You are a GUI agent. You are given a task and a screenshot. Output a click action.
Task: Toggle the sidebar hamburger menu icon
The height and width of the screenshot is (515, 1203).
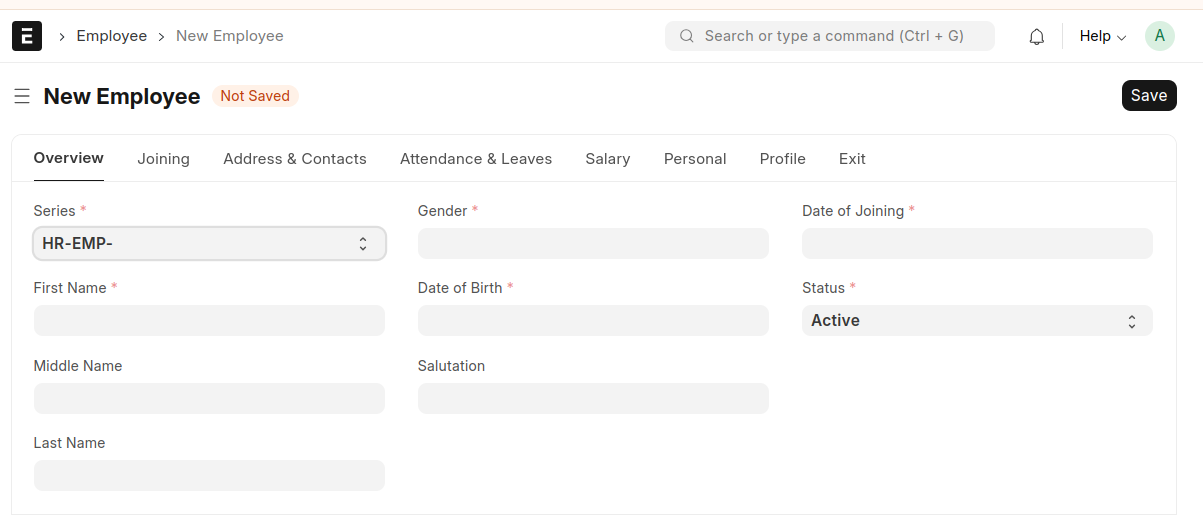click(22, 96)
